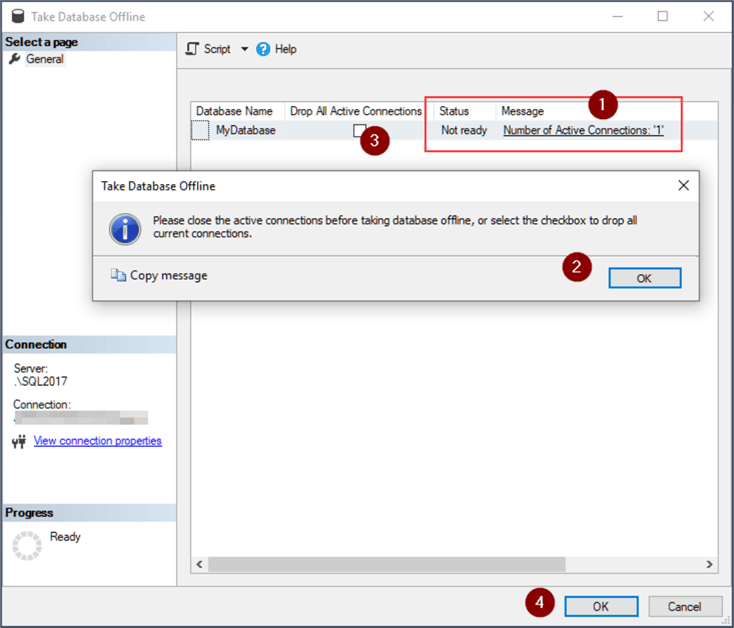Minimize the Take Database Offline window
Viewport: 734px width, 628px height.
(618, 16)
